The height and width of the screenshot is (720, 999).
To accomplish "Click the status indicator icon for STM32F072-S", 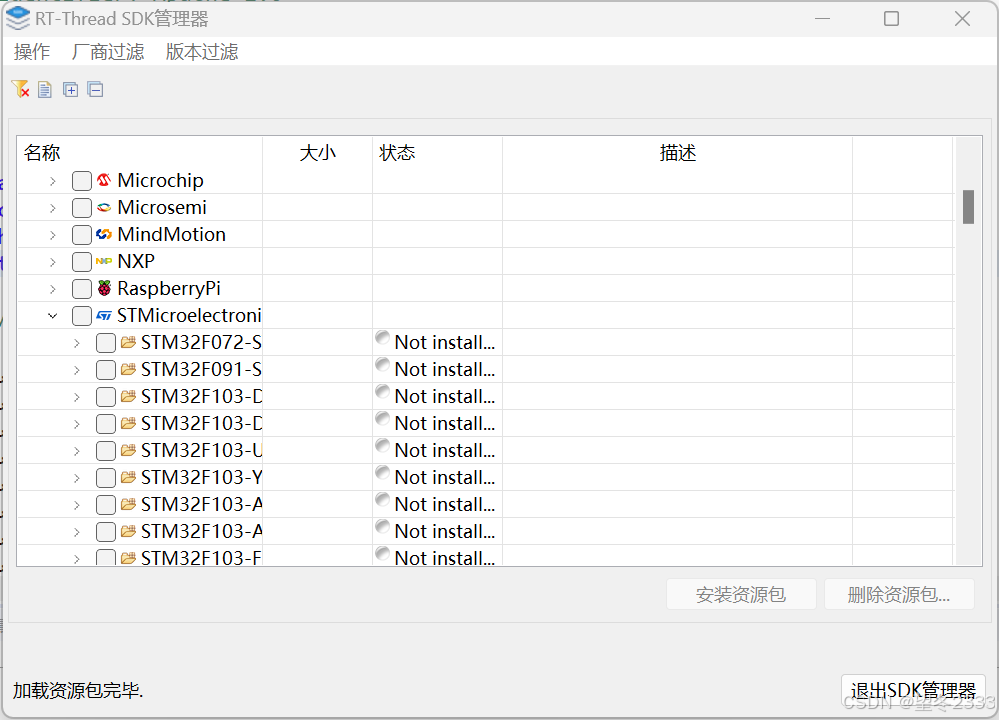I will point(382,337).
